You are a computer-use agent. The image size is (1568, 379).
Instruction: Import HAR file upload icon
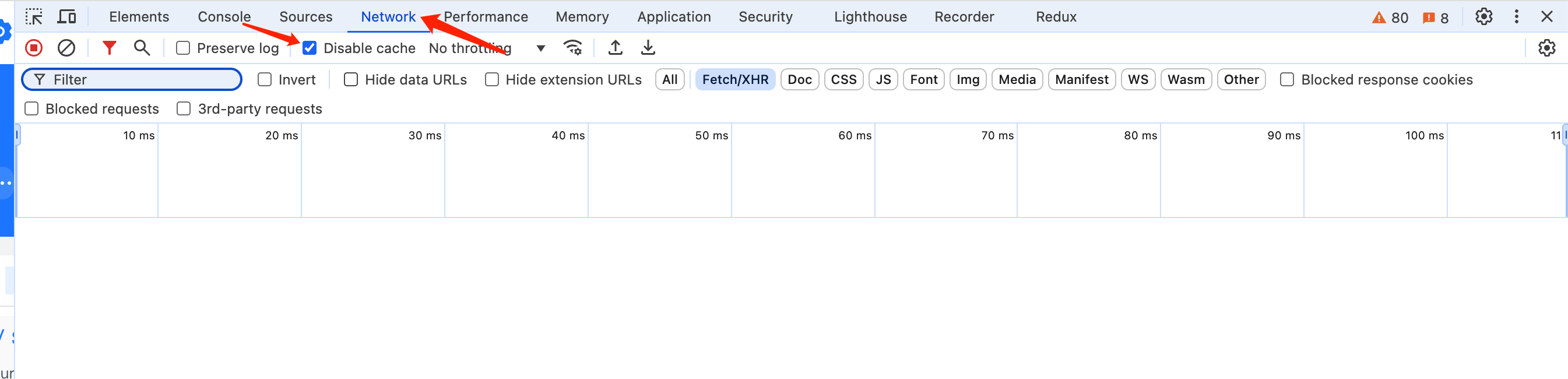click(616, 48)
